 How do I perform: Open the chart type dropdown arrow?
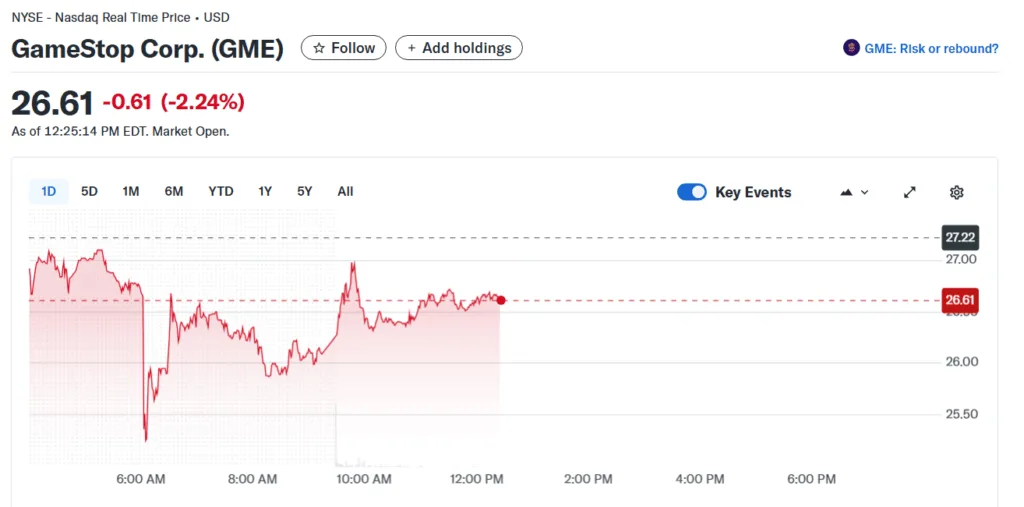point(865,192)
